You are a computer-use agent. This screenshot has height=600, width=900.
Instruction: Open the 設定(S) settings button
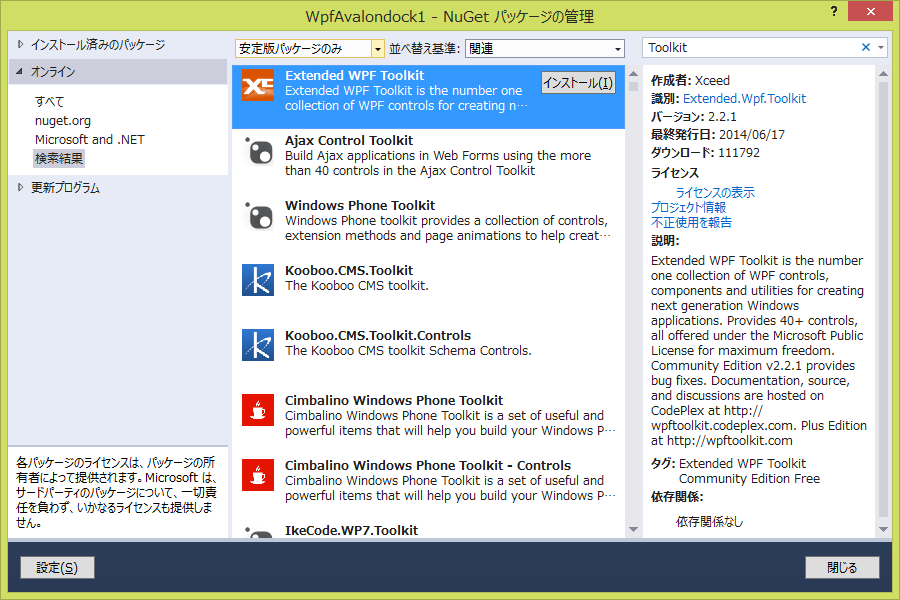[57, 568]
